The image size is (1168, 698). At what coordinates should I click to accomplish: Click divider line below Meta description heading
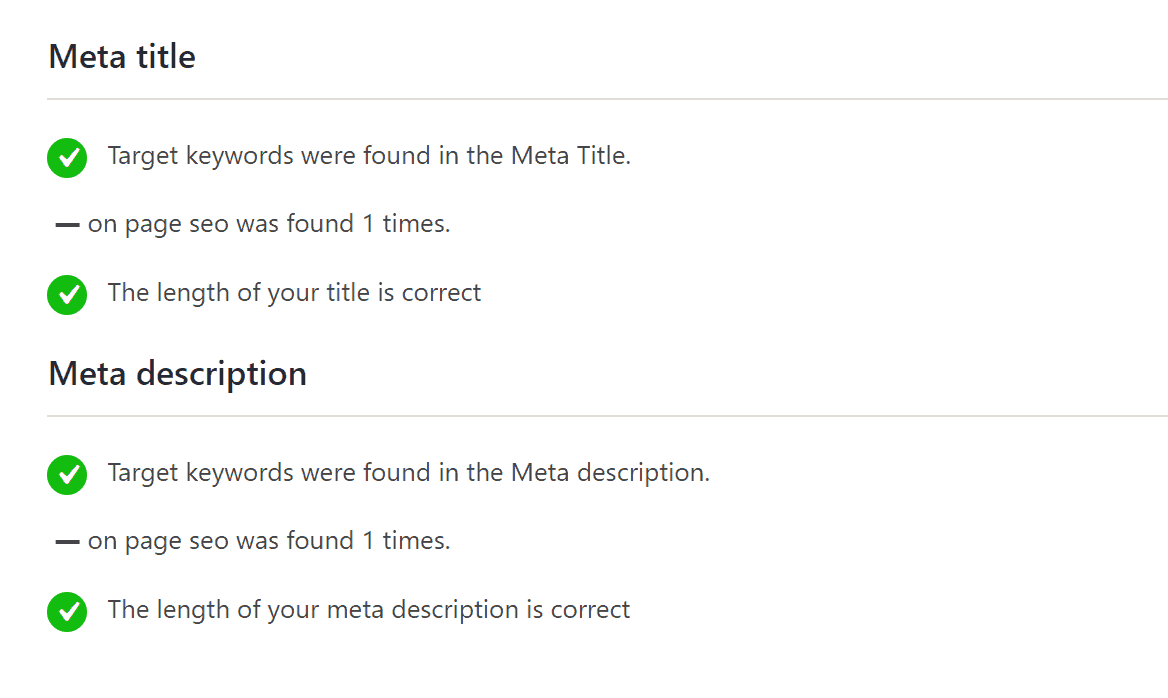[x=607, y=416]
